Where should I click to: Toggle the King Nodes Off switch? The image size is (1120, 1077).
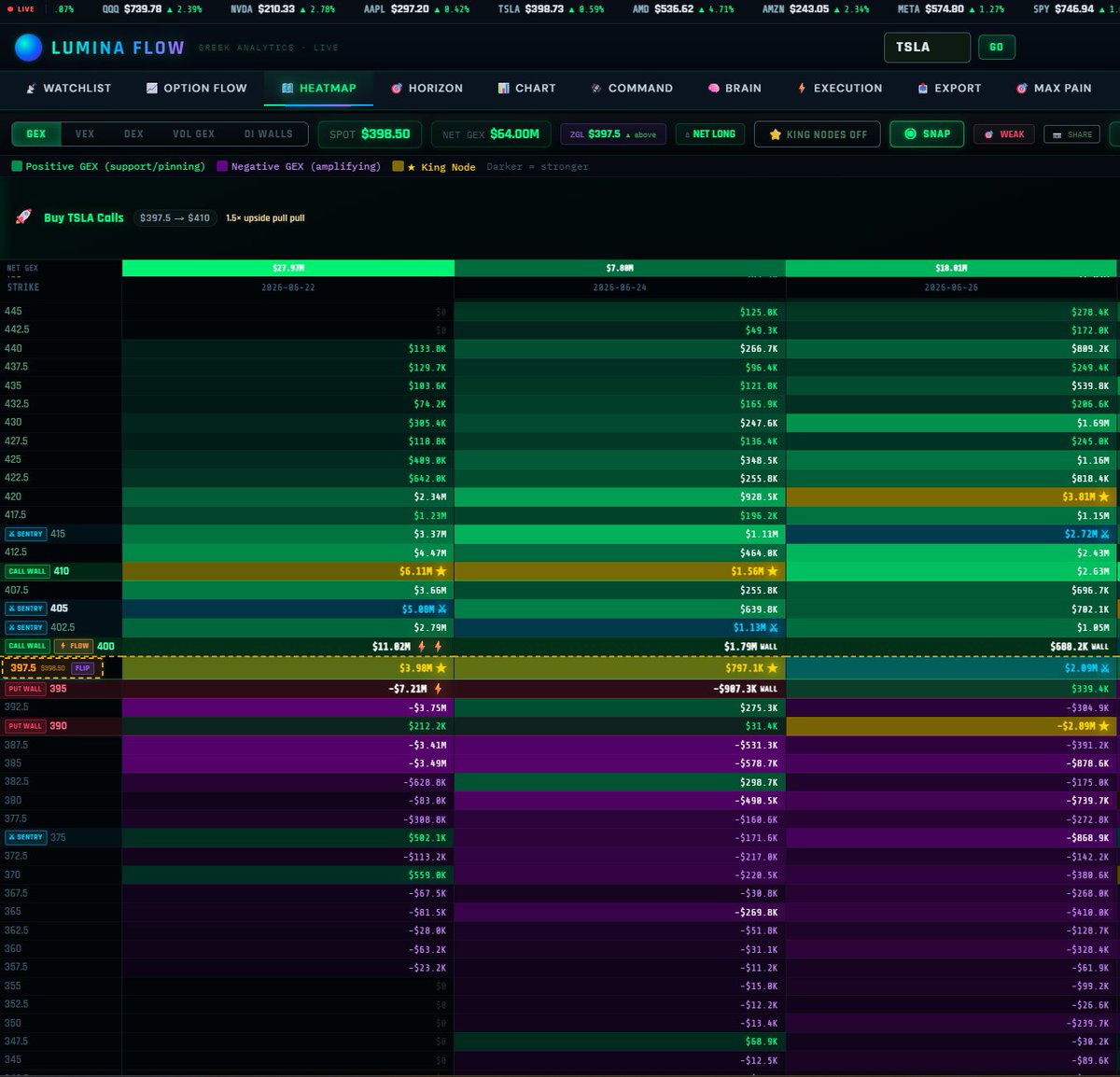pos(818,134)
